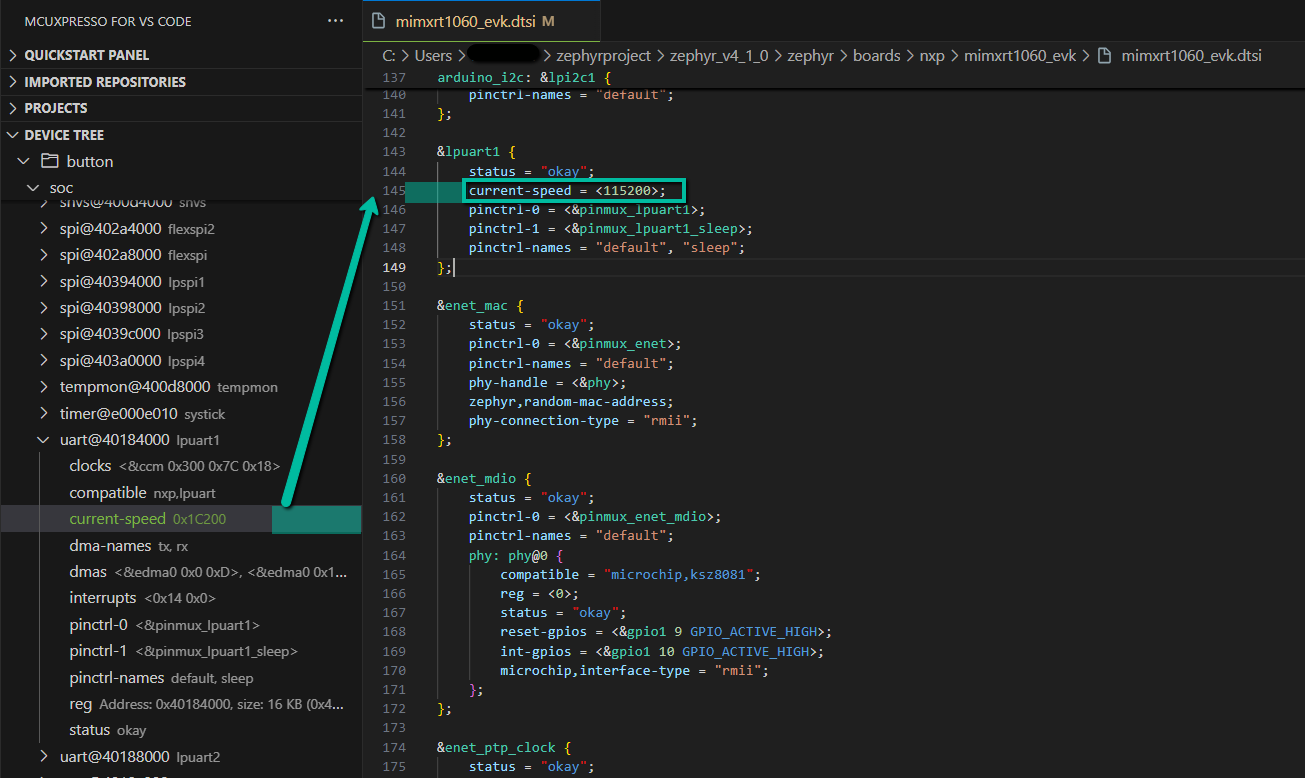Viewport: 1305px width, 778px height.
Task: Click the file icon at the end of the breadcrumb
Action: [x=1103, y=55]
